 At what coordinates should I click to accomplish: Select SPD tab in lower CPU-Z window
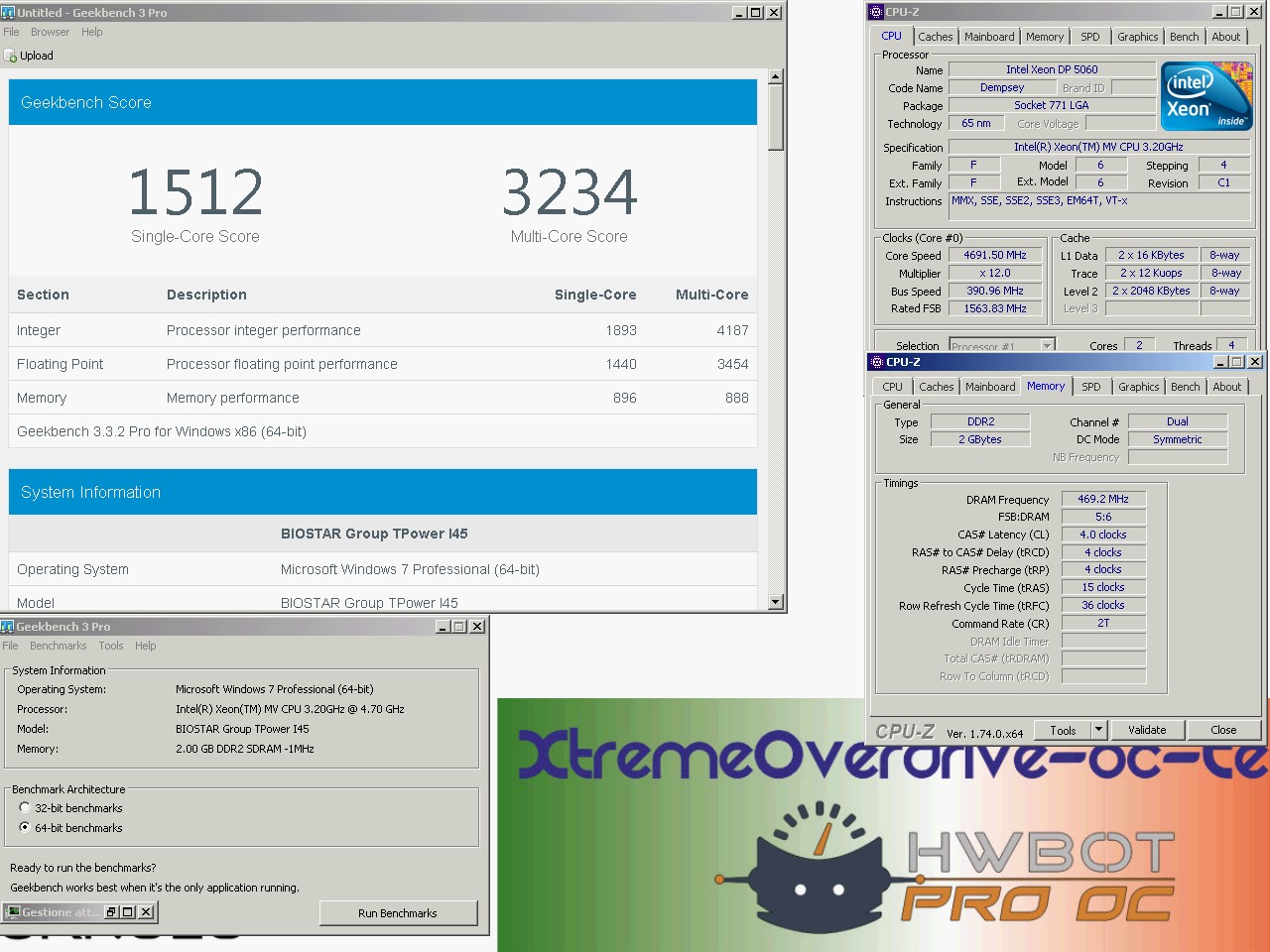[1090, 387]
